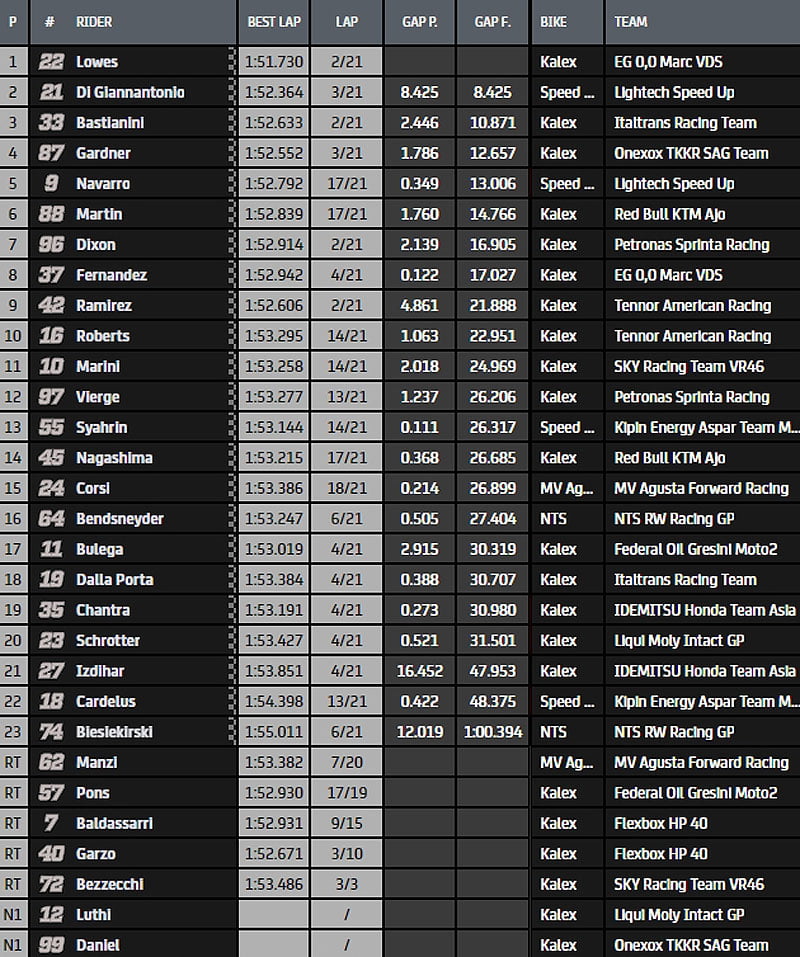Select the number 33 badge beside Bastianini
This screenshot has height=957, width=800.
coord(50,123)
